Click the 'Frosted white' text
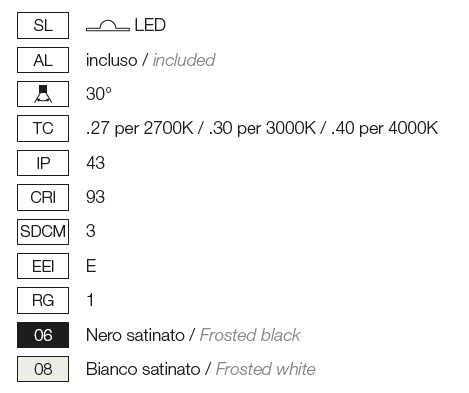 click(266, 369)
